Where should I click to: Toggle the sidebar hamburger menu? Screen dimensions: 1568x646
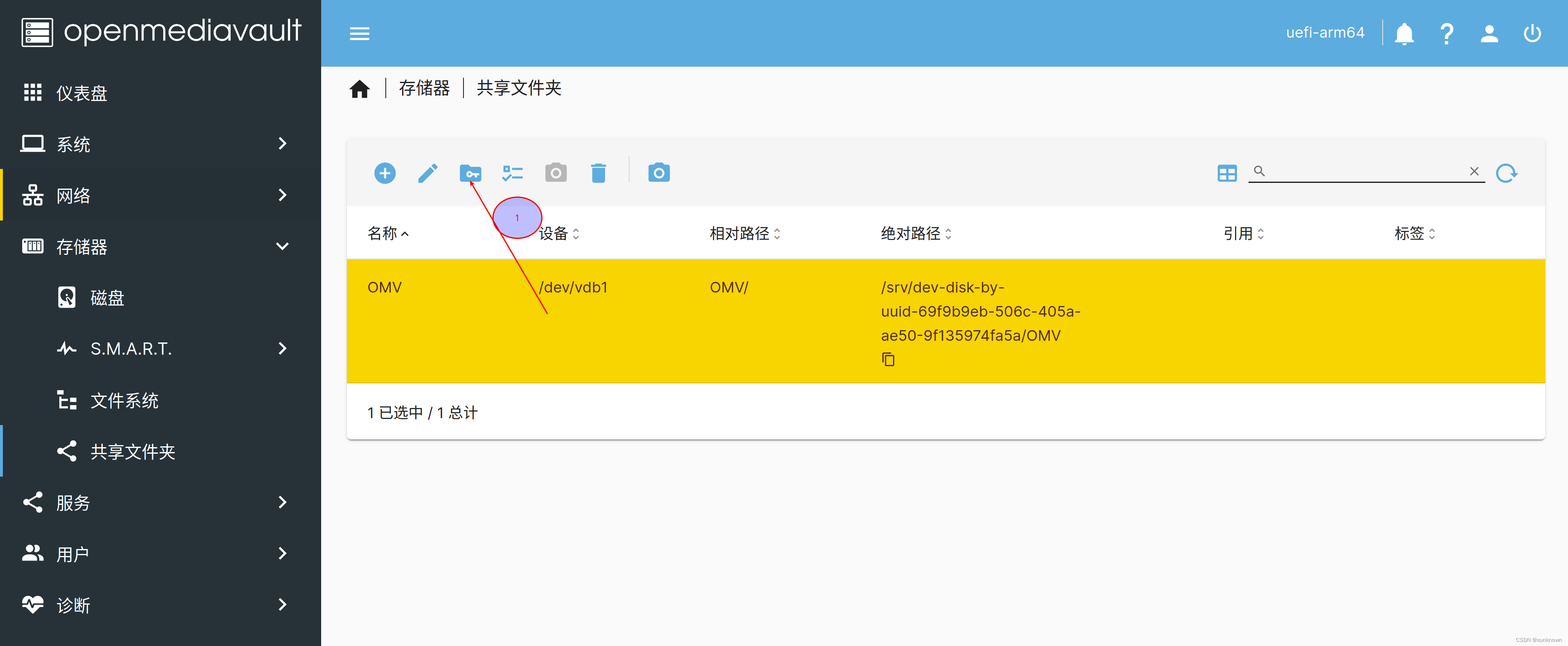(x=360, y=34)
